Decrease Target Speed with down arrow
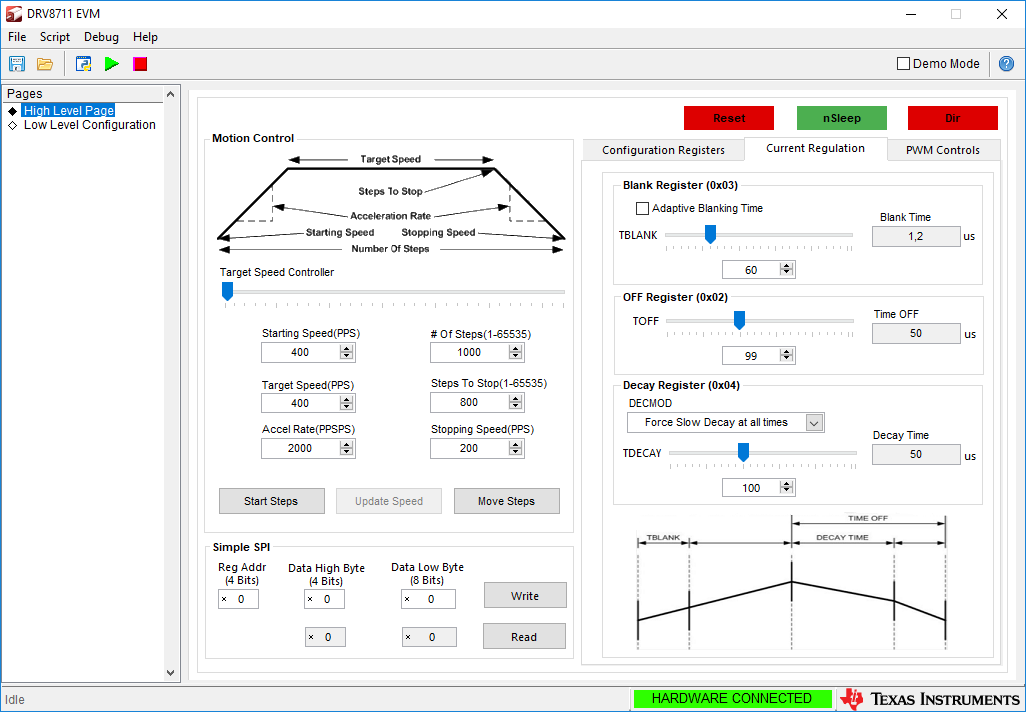The image size is (1026, 712). click(347, 407)
